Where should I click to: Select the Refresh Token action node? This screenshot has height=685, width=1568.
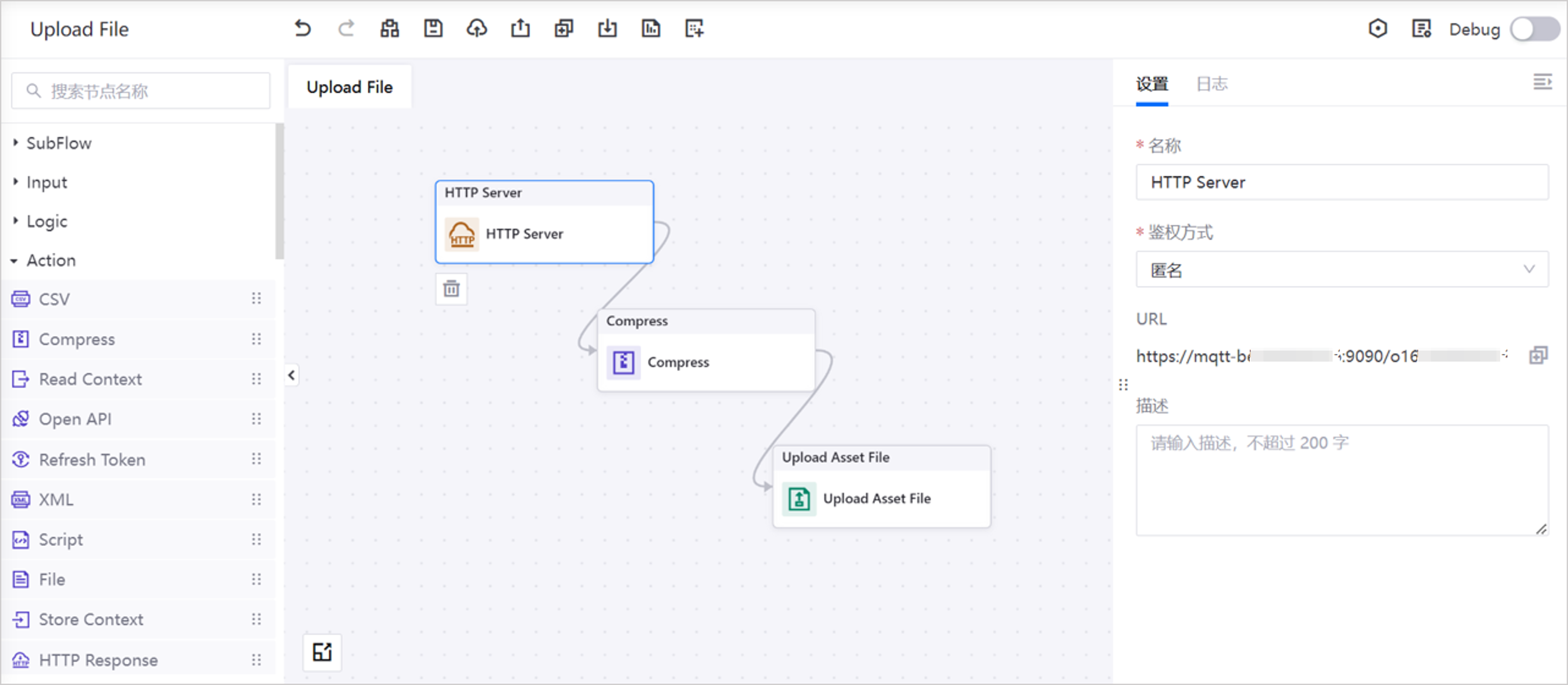91,460
